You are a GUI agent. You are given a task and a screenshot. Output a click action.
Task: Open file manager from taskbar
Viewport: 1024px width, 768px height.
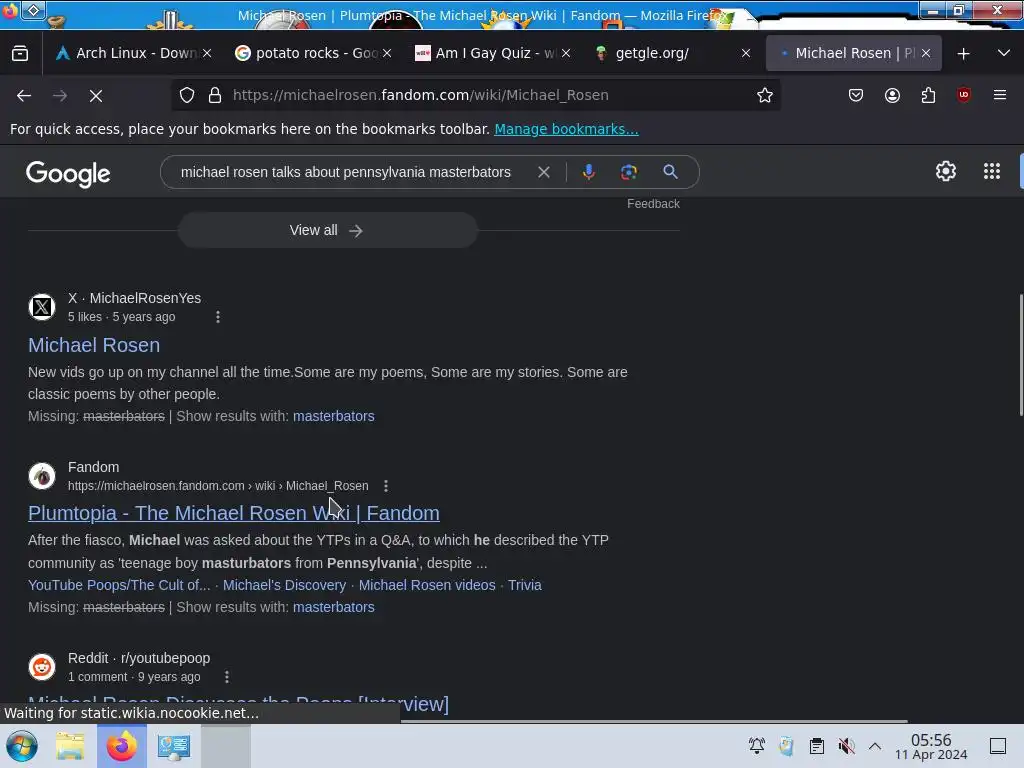point(70,746)
